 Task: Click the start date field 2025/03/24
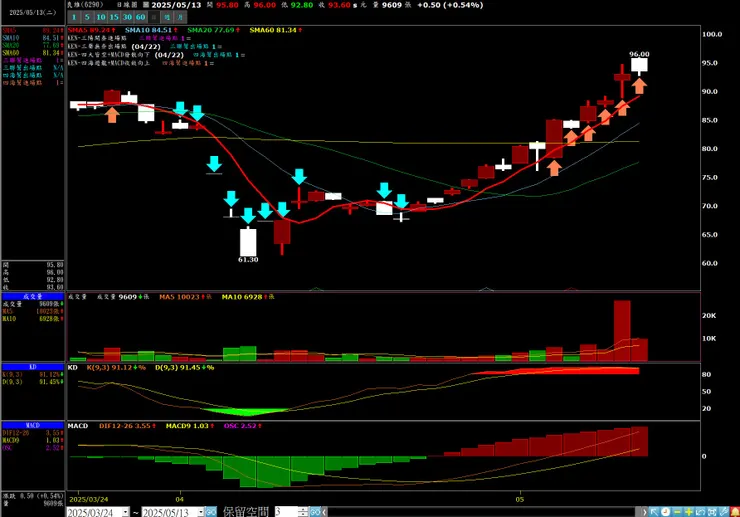94,512
